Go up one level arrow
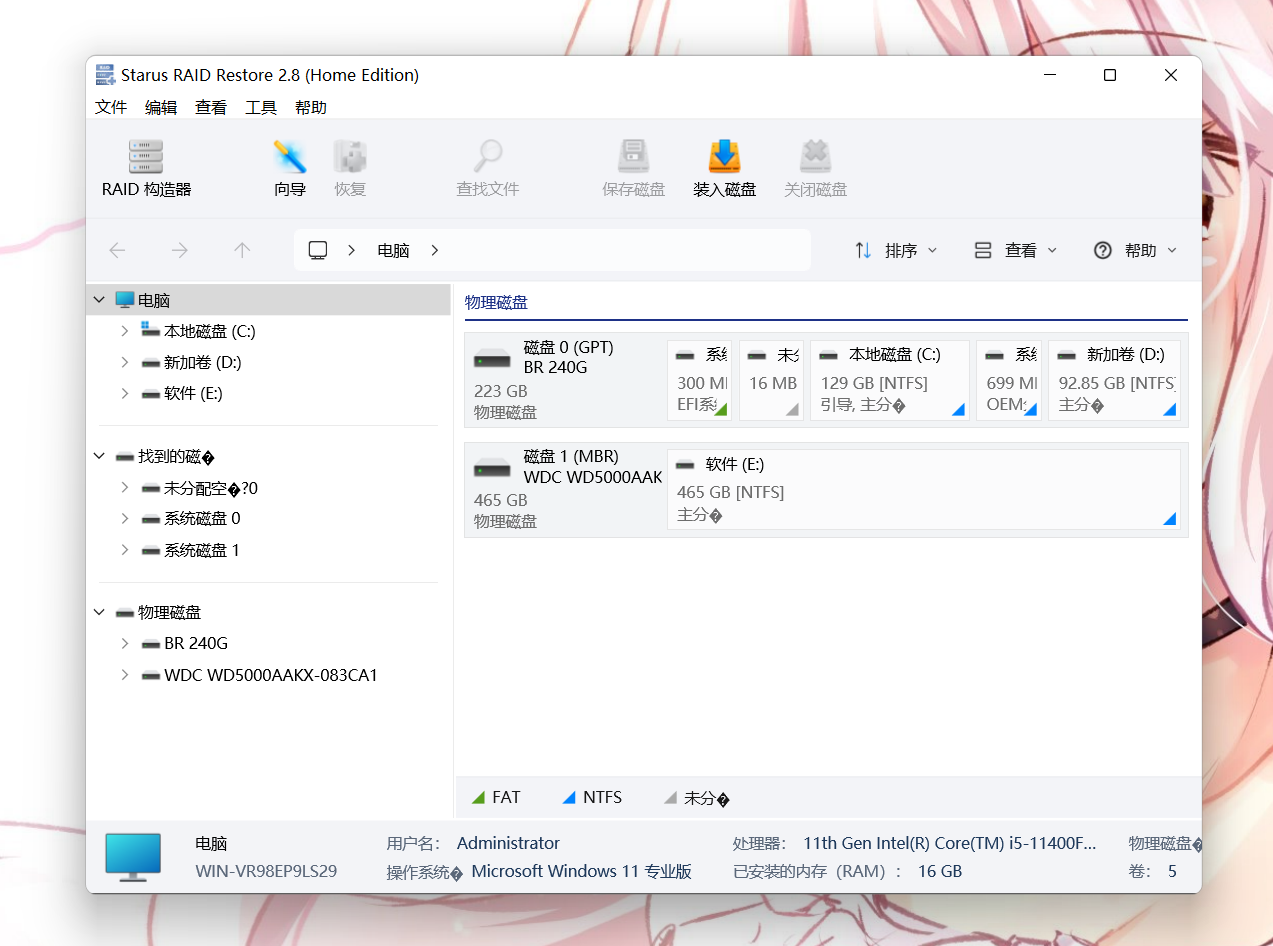 tap(242, 250)
